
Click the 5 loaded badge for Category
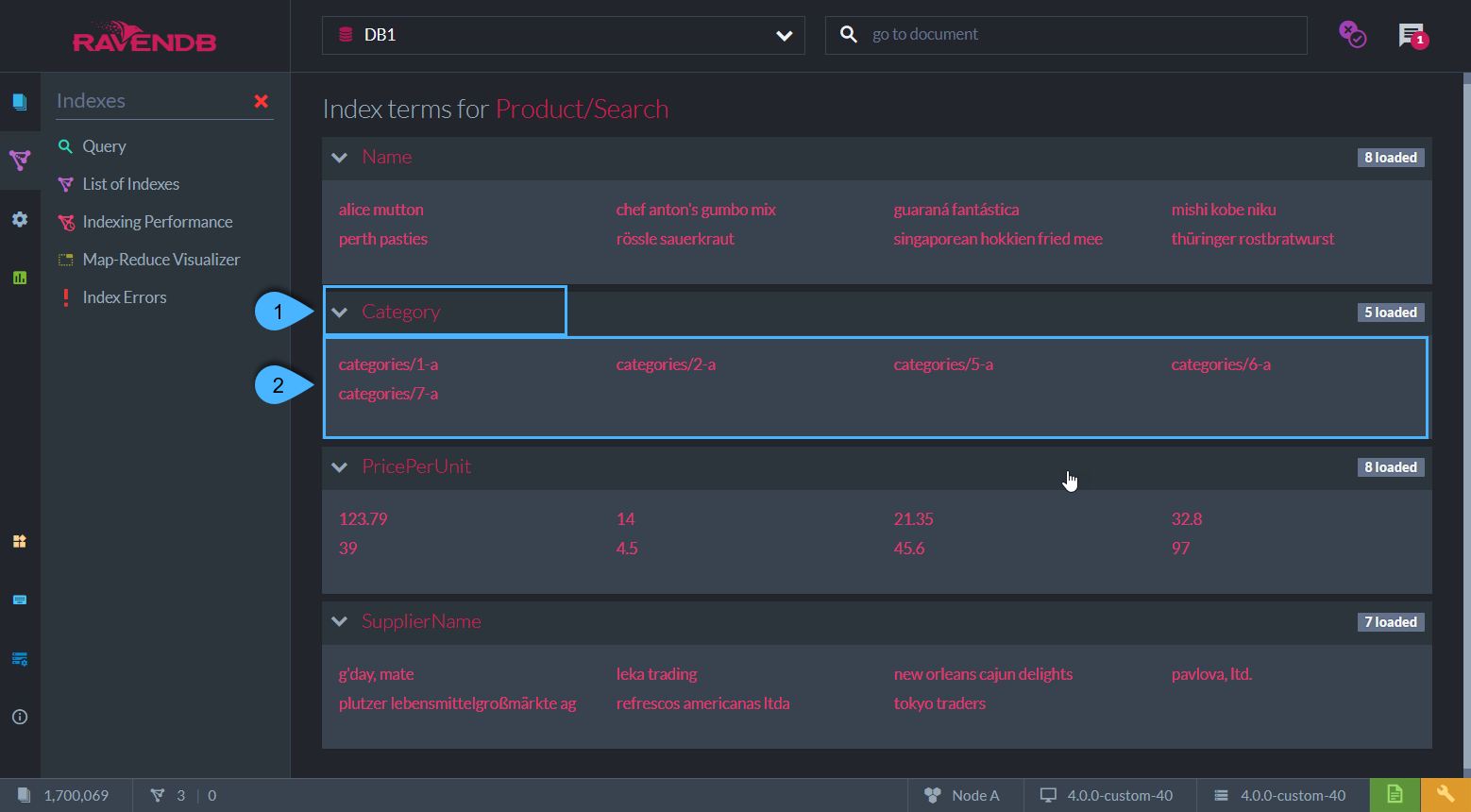[1391, 313]
